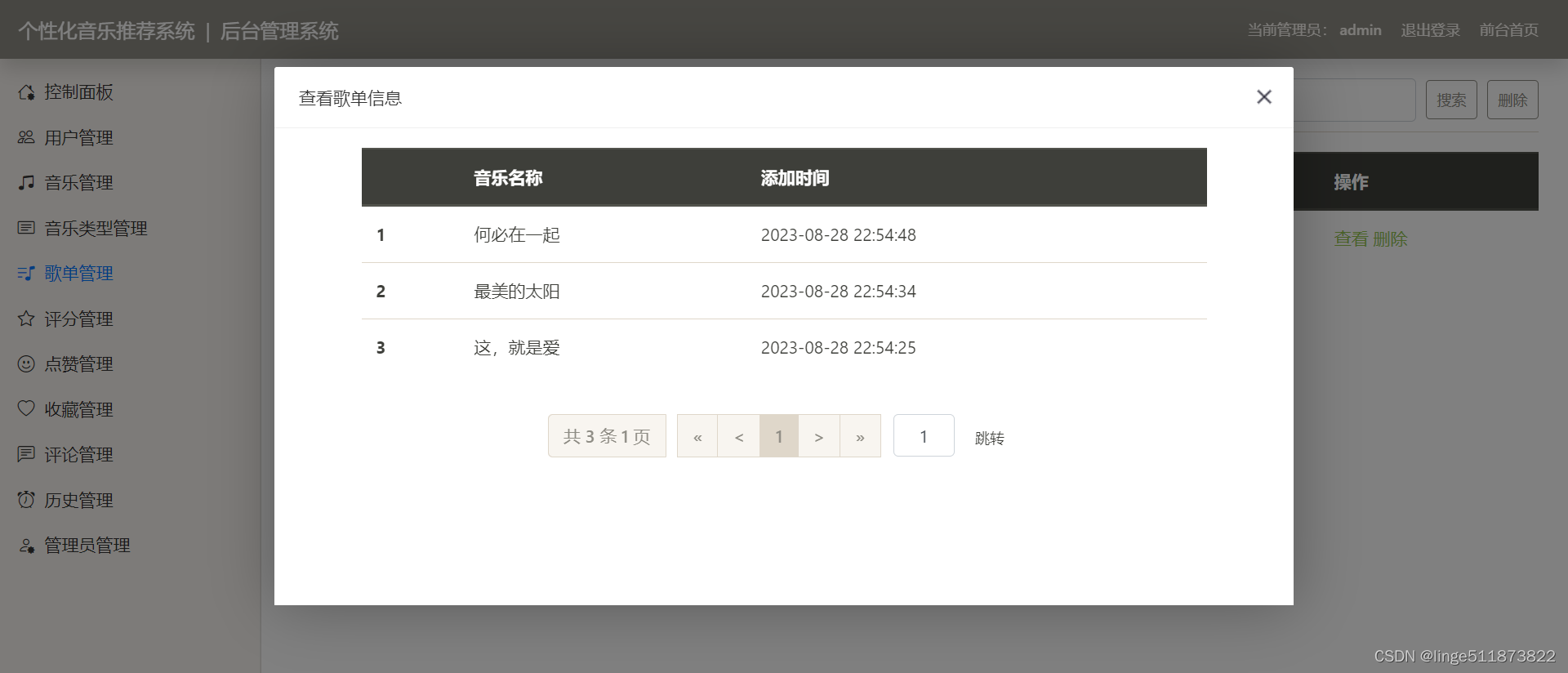The height and width of the screenshot is (673, 1568).
Task: Click the clock icon beside 历史管理
Action: pos(26,499)
